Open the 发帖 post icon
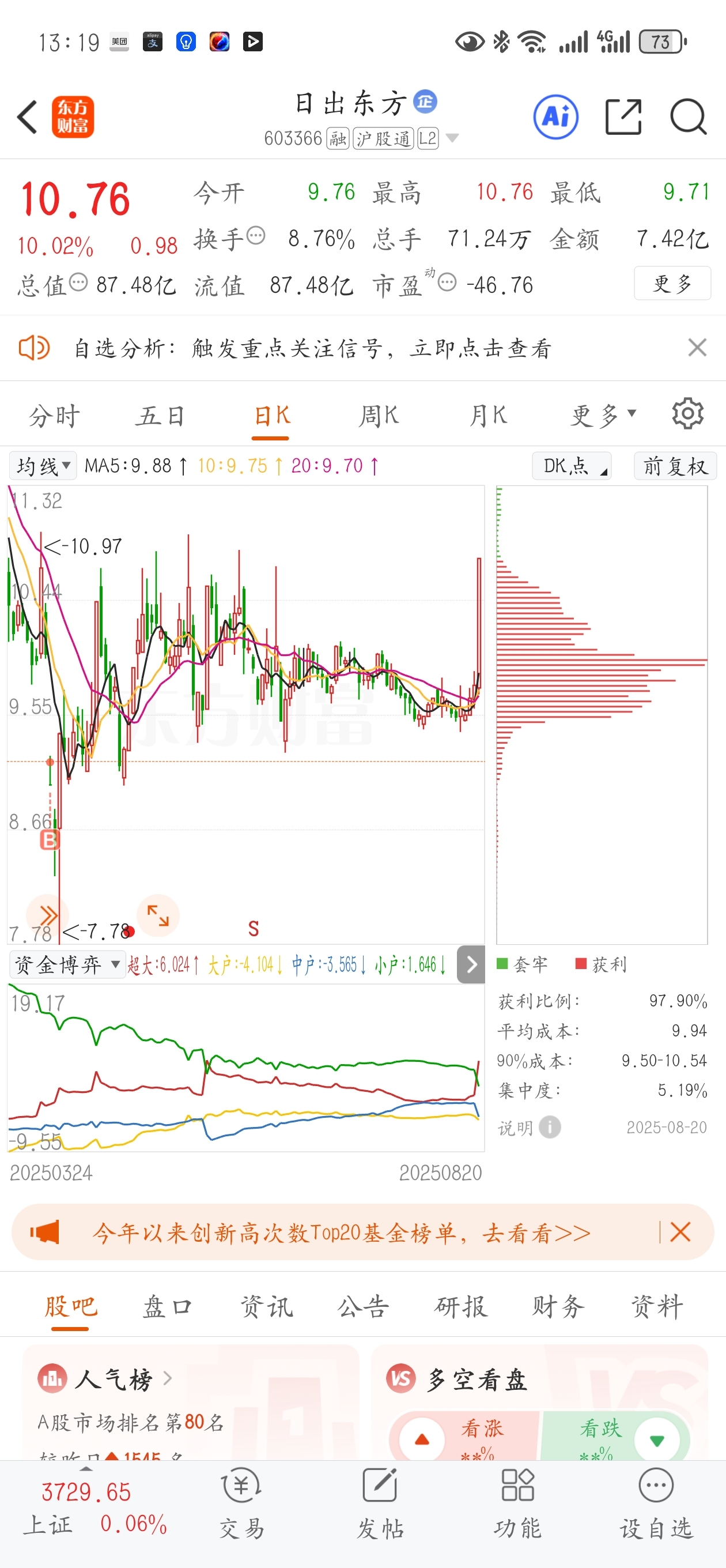 pyautogui.click(x=380, y=1485)
